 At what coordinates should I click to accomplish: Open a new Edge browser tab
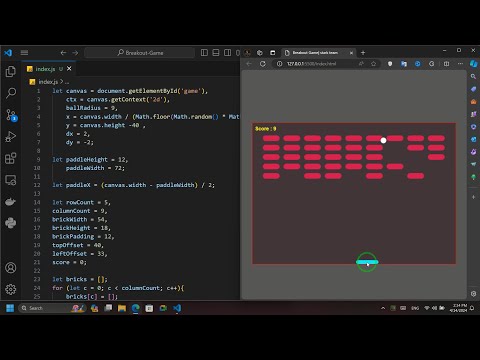click(363, 53)
